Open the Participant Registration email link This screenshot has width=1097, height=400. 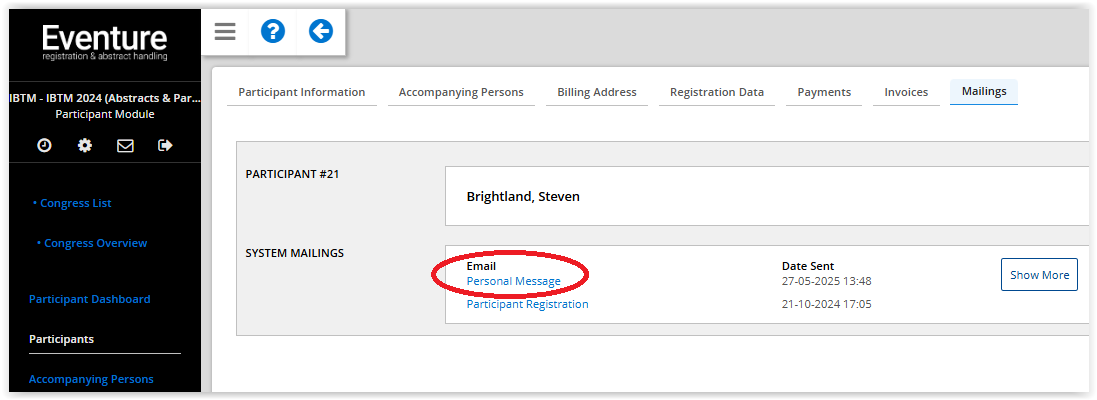528,304
